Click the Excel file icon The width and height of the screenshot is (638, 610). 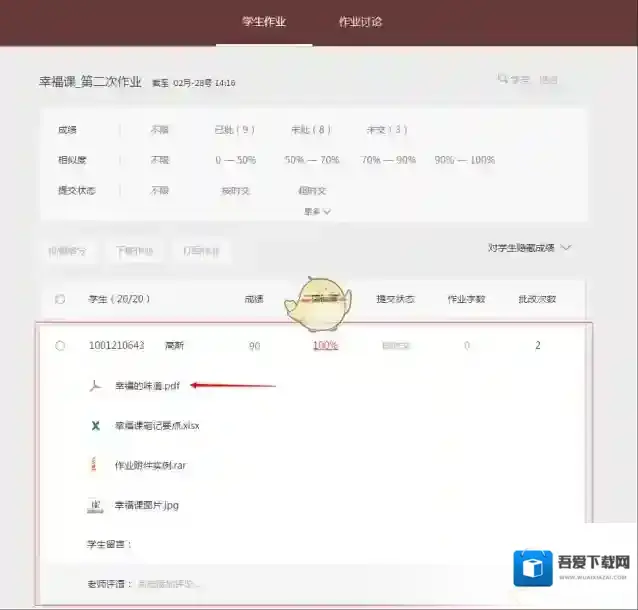pyautogui.click(x=95, y=426)
